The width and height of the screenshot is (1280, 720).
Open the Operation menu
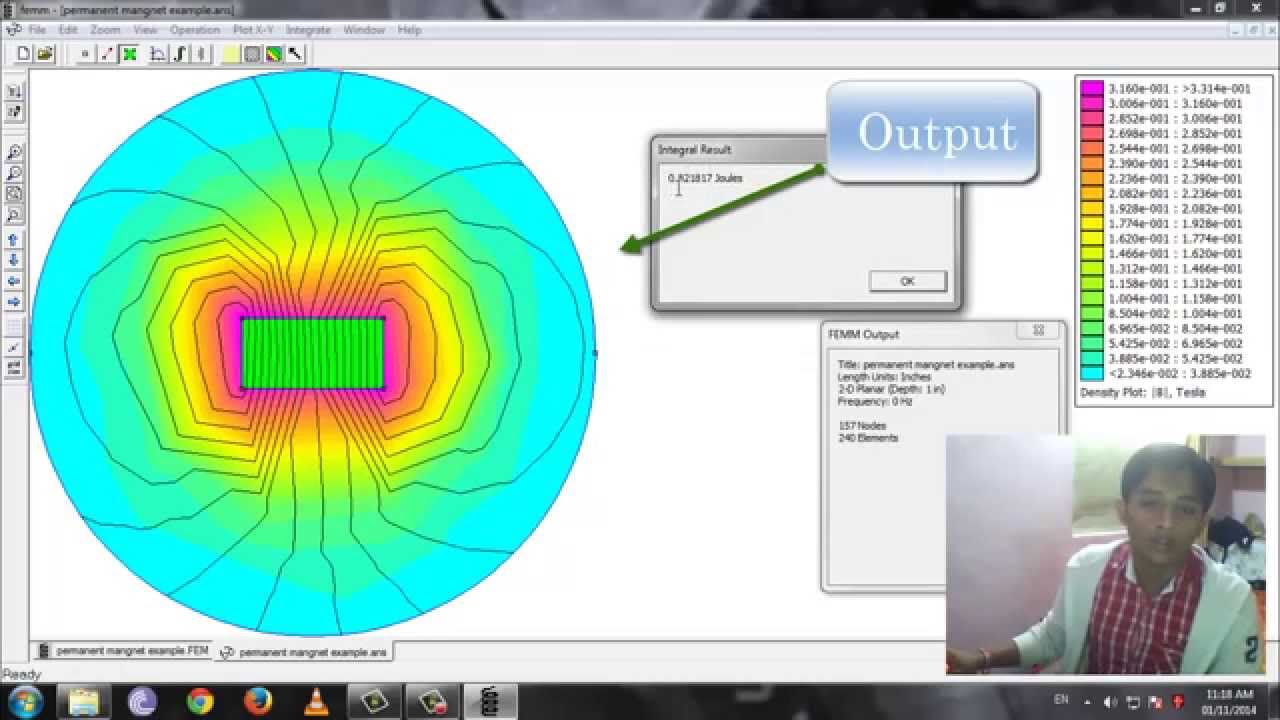click(194, 30)
